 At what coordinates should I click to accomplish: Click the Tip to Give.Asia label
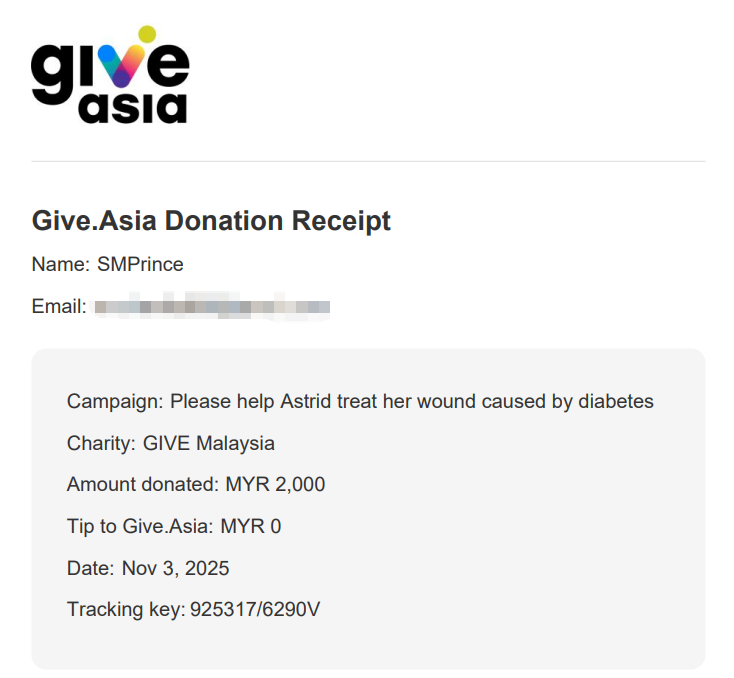140,526
